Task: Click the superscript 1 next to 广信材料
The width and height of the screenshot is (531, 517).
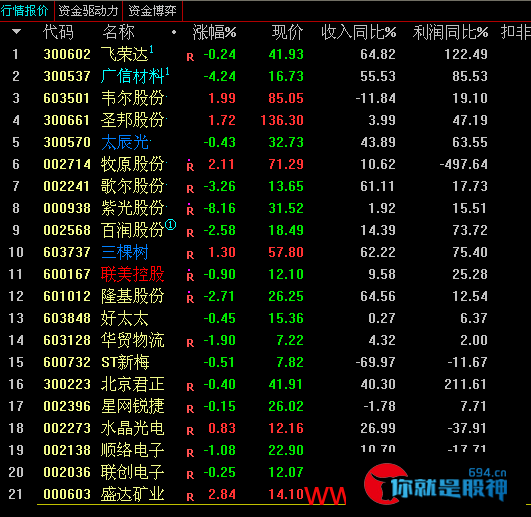Action: point(167,71)
